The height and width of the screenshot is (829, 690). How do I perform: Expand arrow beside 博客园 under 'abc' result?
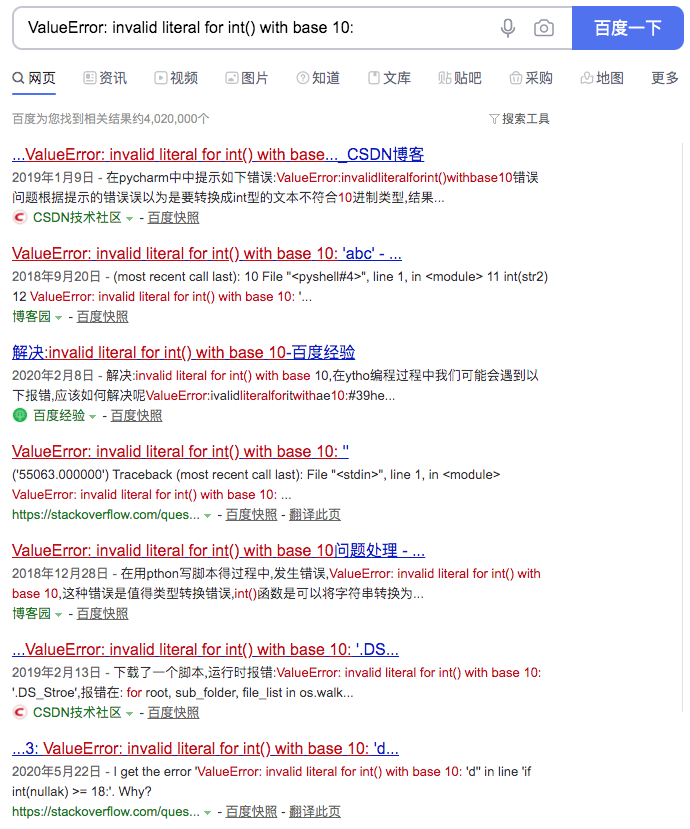pos(59,318)
